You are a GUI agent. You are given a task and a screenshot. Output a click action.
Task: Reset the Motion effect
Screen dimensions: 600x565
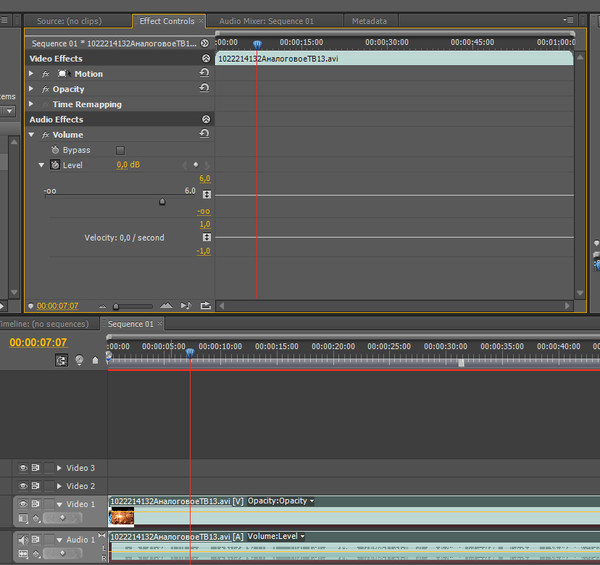pos(204,73)
